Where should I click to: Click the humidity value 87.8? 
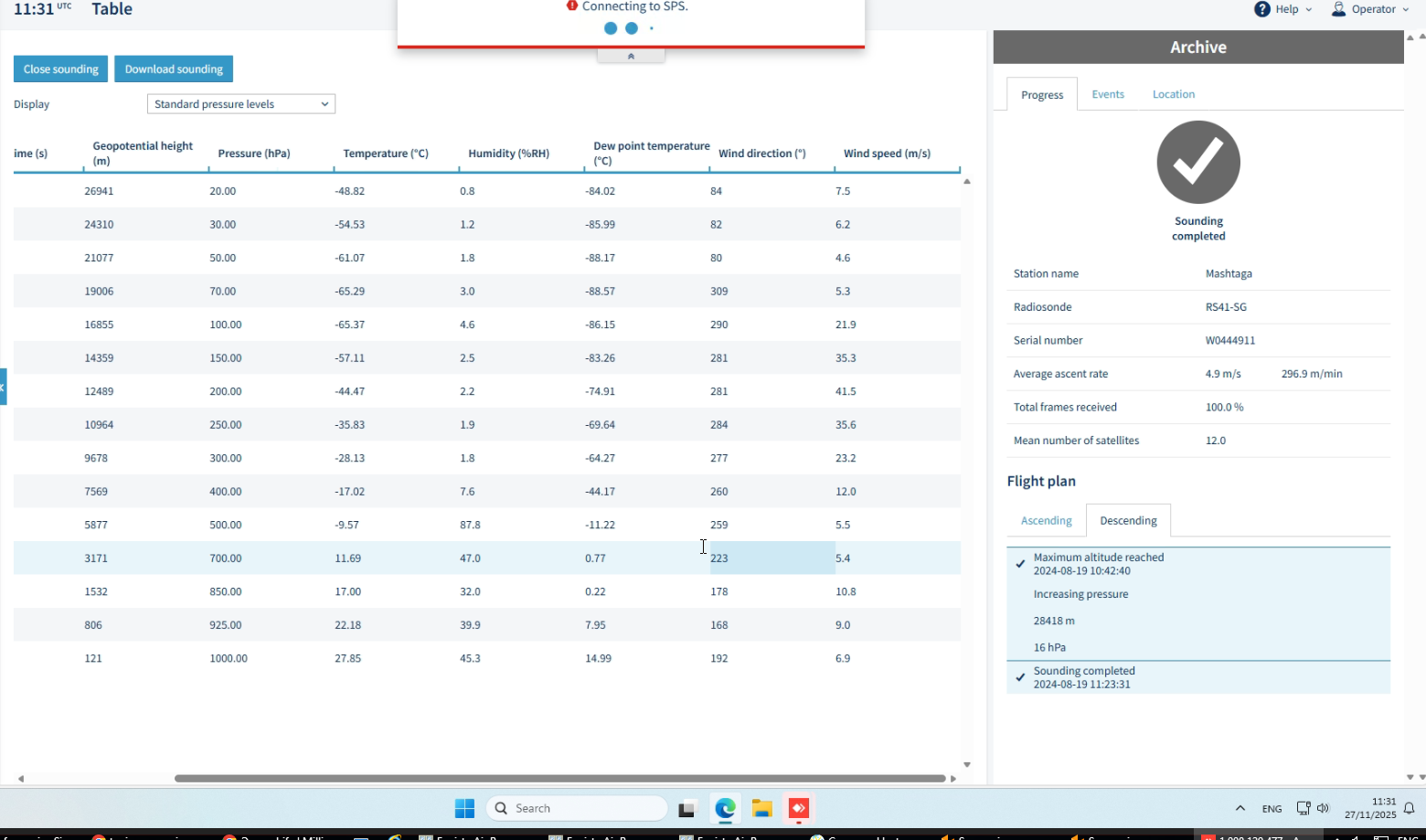(x=470, y=525)
